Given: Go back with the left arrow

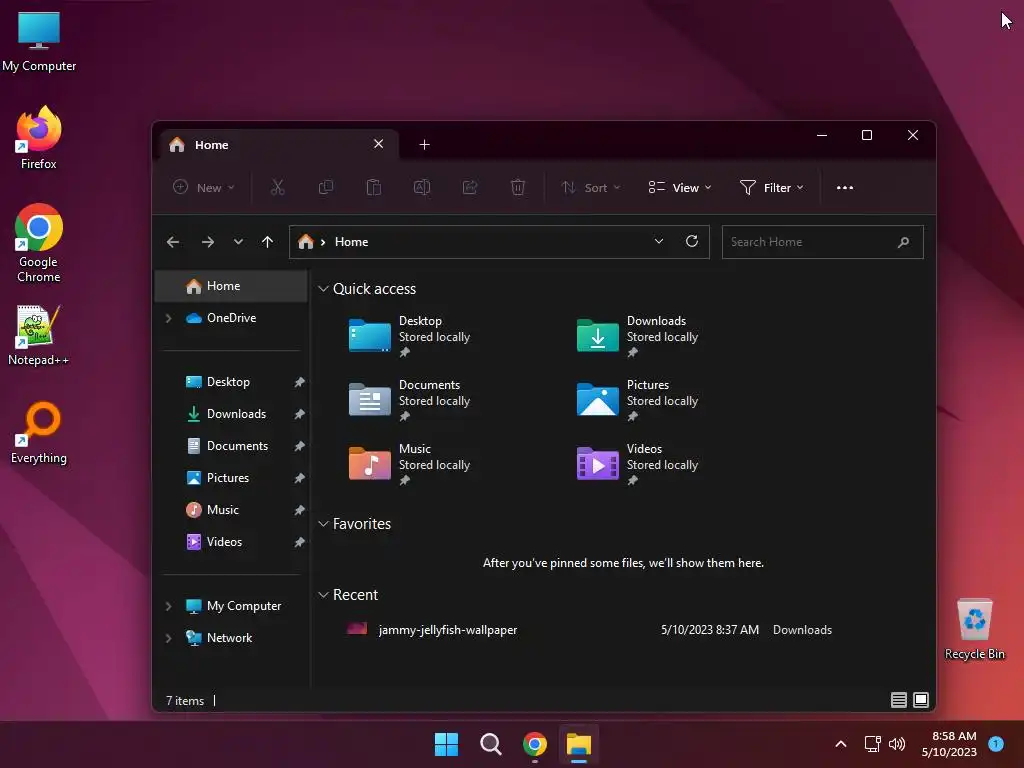Looking at the screenshot, I should coord(173,242).
